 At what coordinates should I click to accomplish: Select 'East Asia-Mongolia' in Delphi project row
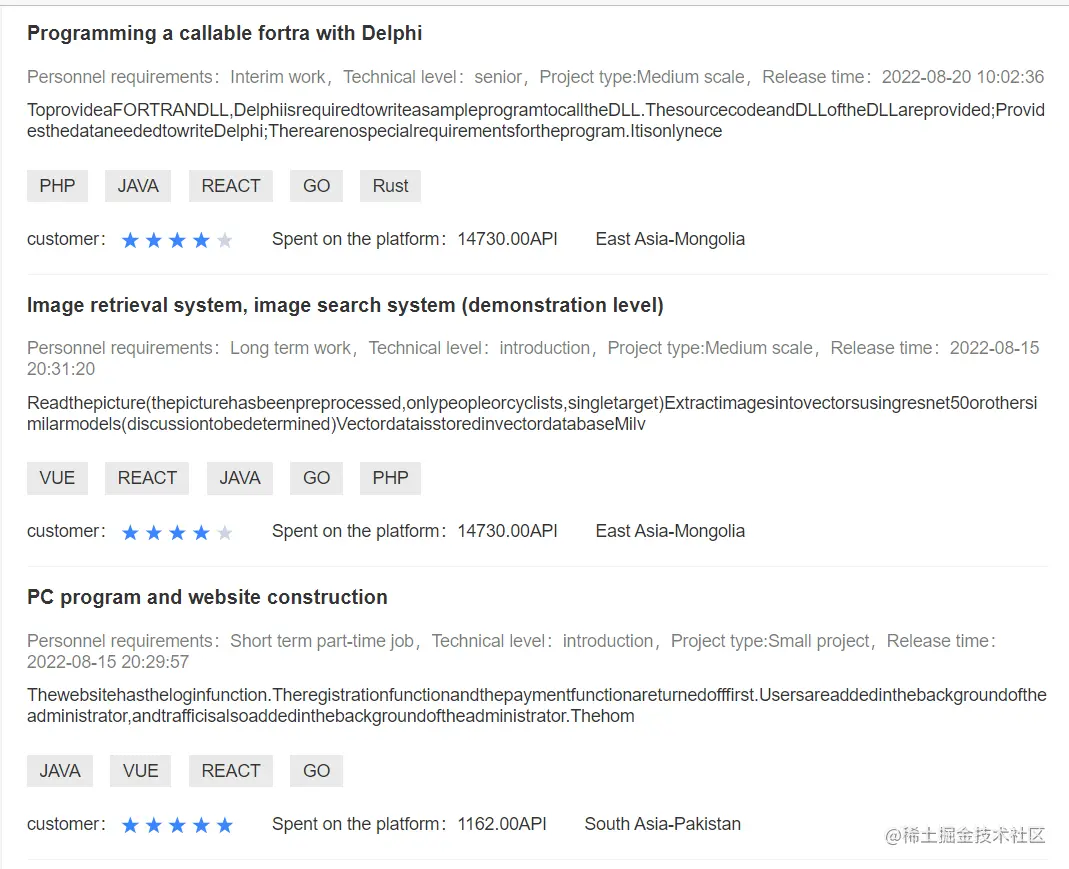click(x=670, y=239)
